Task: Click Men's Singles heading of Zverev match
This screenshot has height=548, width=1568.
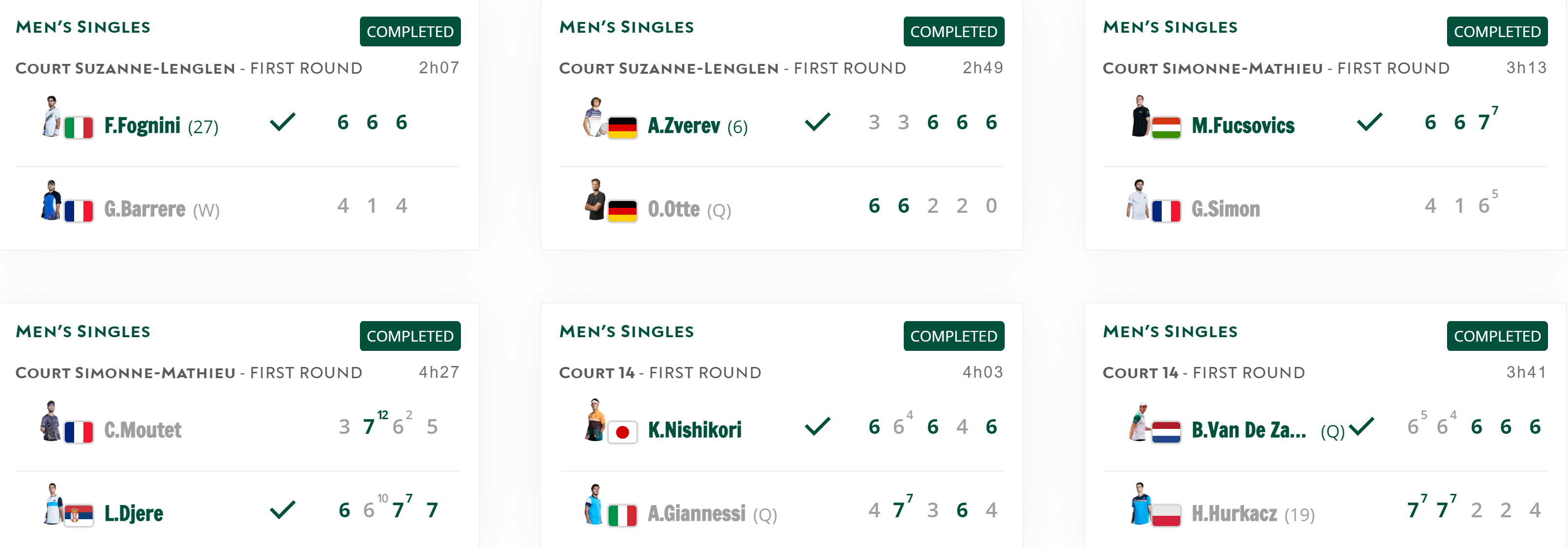Action: (626, 27)
